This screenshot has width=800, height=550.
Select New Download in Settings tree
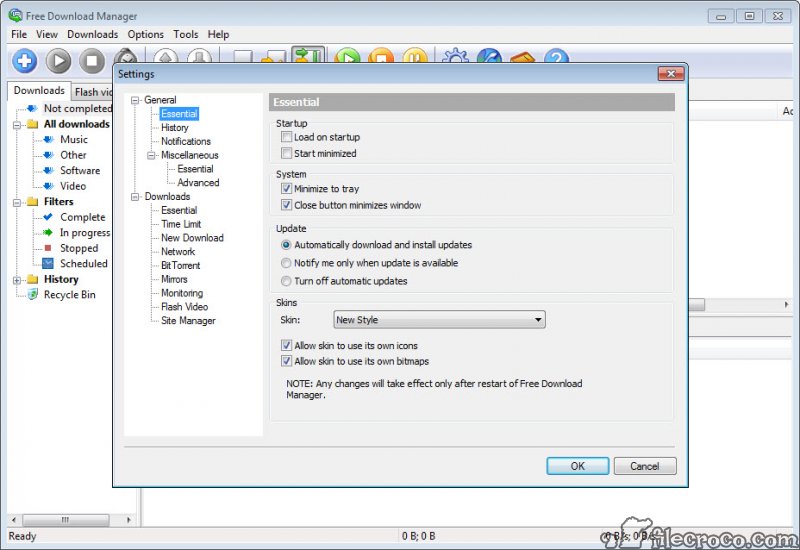pos(192,238)
